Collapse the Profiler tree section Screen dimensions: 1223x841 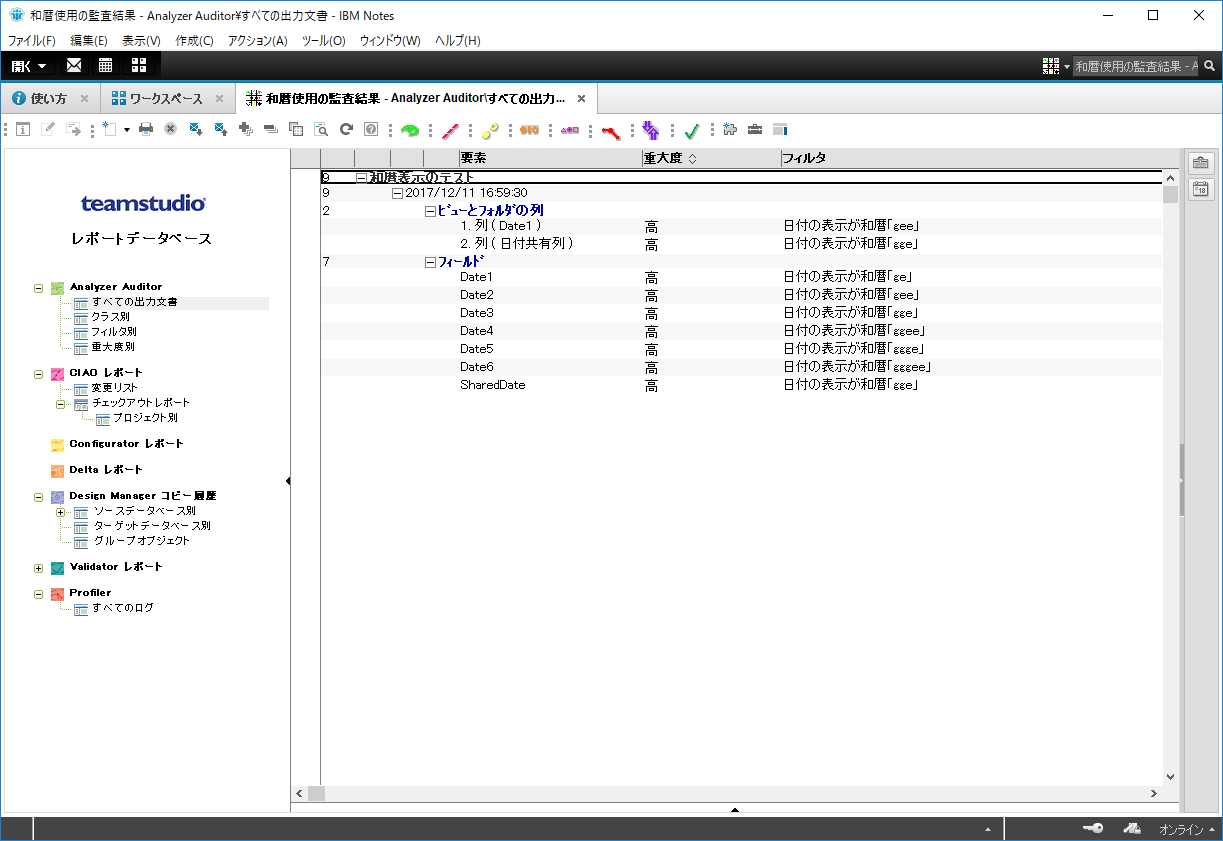pyautogui.click(x=39, y=594)
